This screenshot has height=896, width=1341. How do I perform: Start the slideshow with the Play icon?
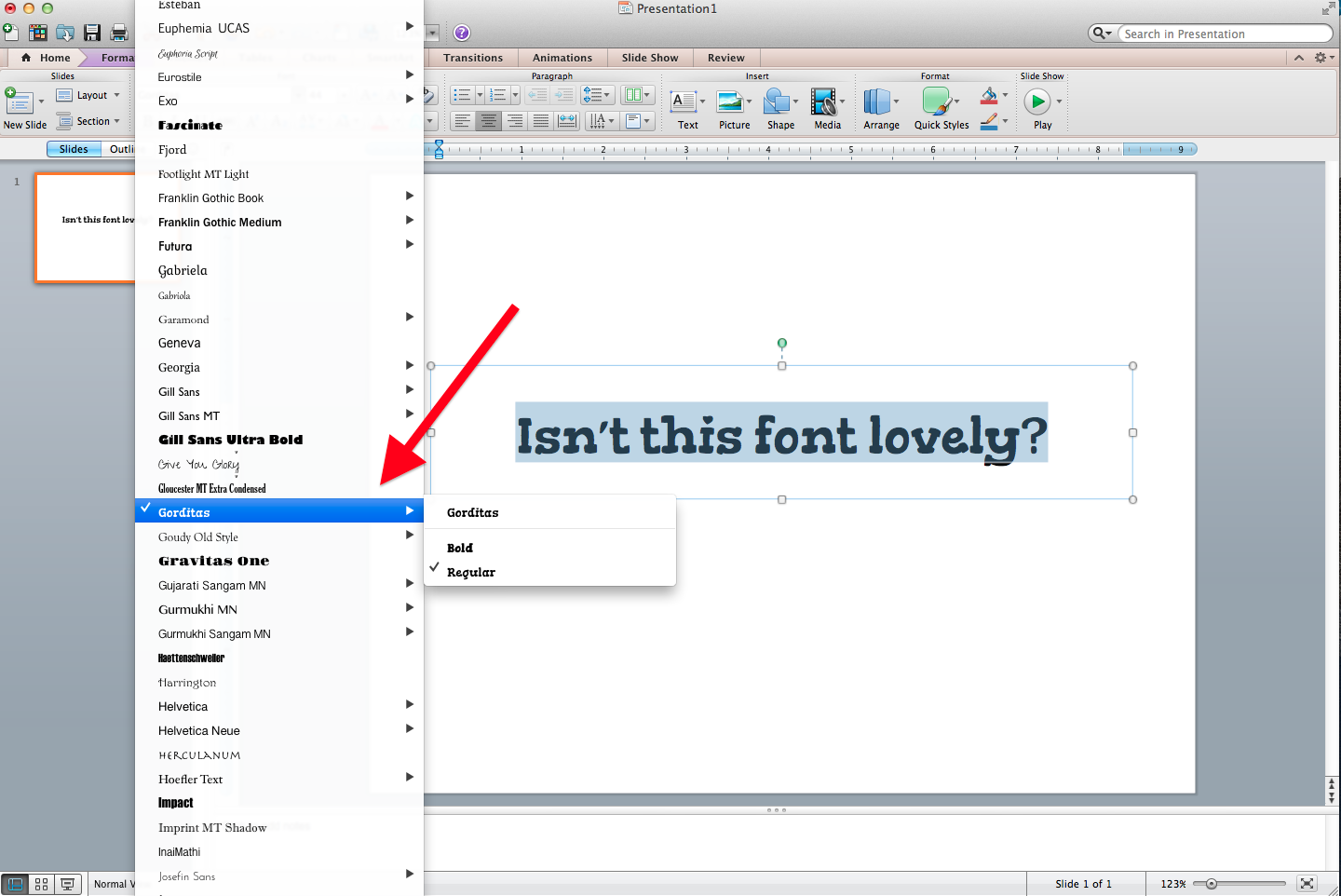click(x=1040, y=102)
